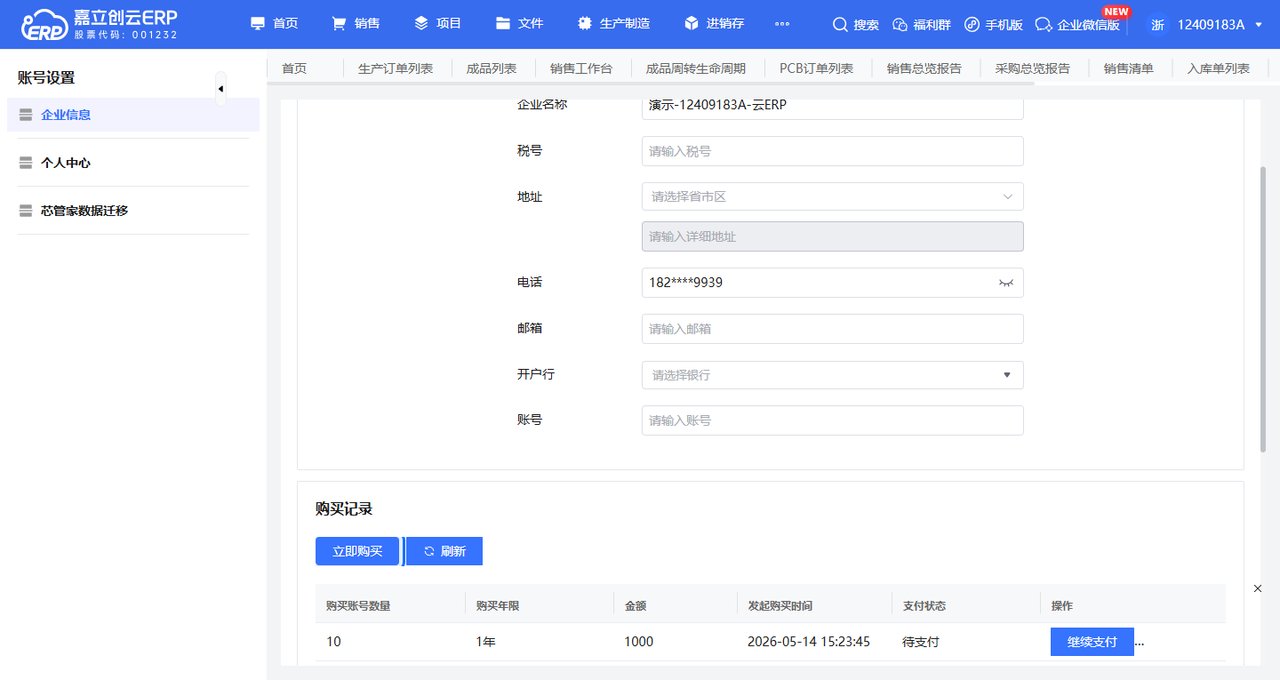This screenshot has height=680, width=1280.
Task: Switch to the 生产订单列表 tab
Action: click(x=396, y=69)
